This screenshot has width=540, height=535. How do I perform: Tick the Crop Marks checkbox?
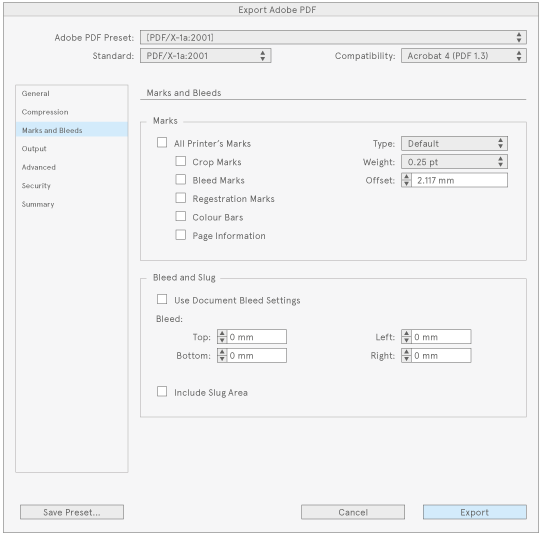(x=180, y=161)
